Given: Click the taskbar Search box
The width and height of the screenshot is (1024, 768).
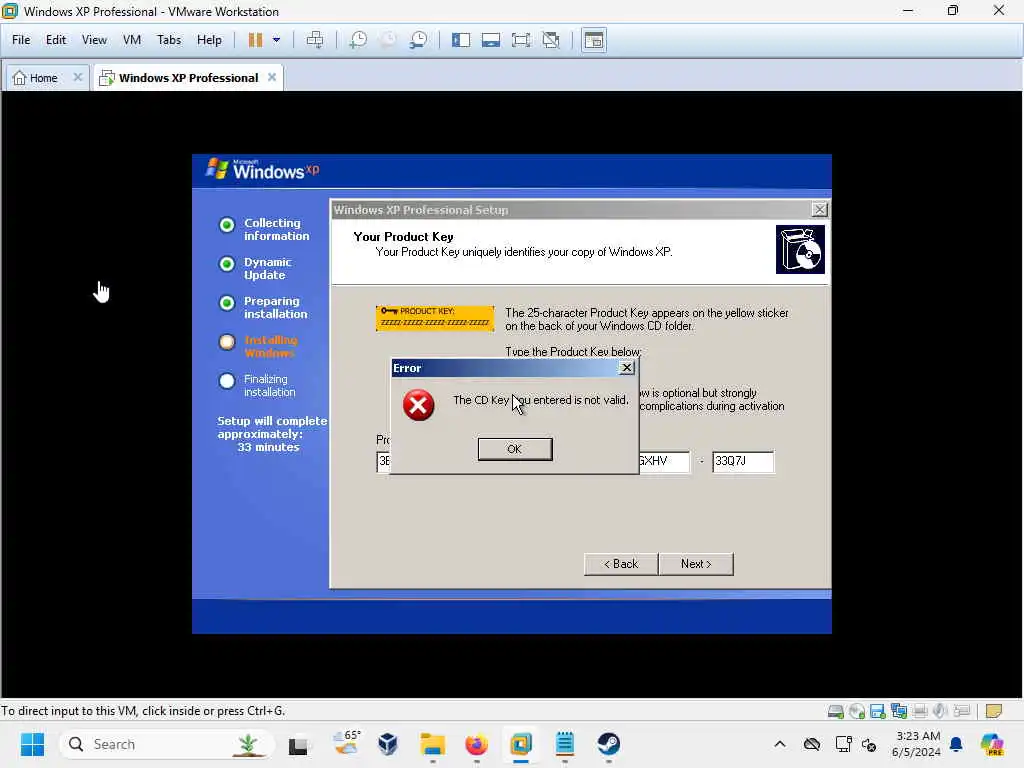Looking at the screenshot, I should [167, 744].
